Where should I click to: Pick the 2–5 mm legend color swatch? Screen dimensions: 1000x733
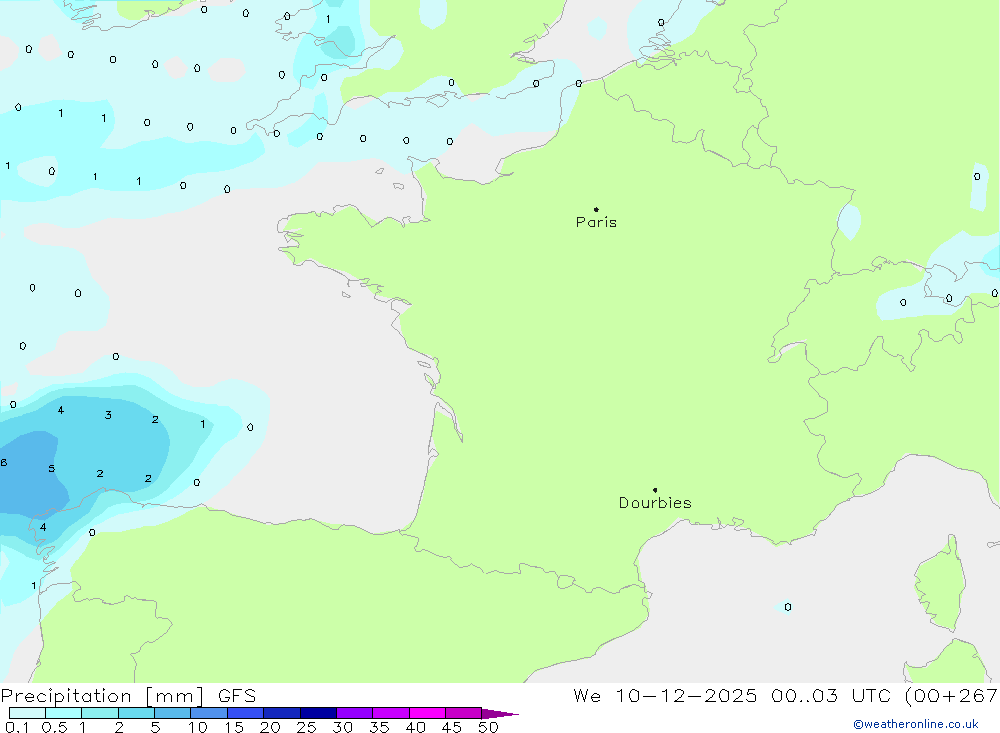coord(136,713)
